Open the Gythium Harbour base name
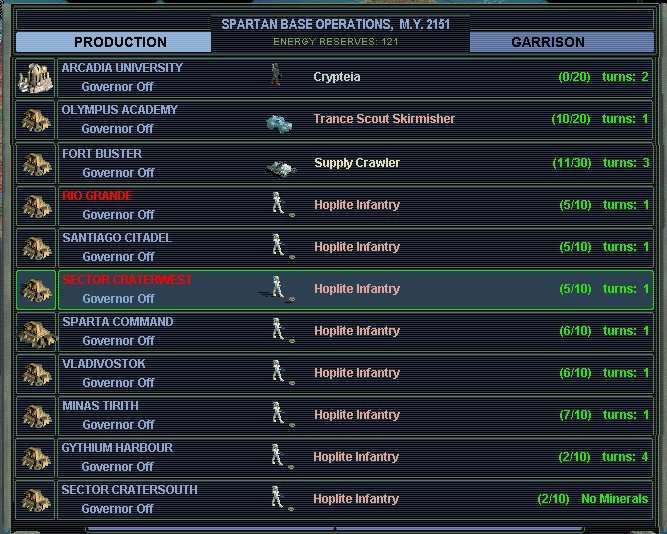Image resolution: width=667 pixels, height=534 pixels. [117, 448]
